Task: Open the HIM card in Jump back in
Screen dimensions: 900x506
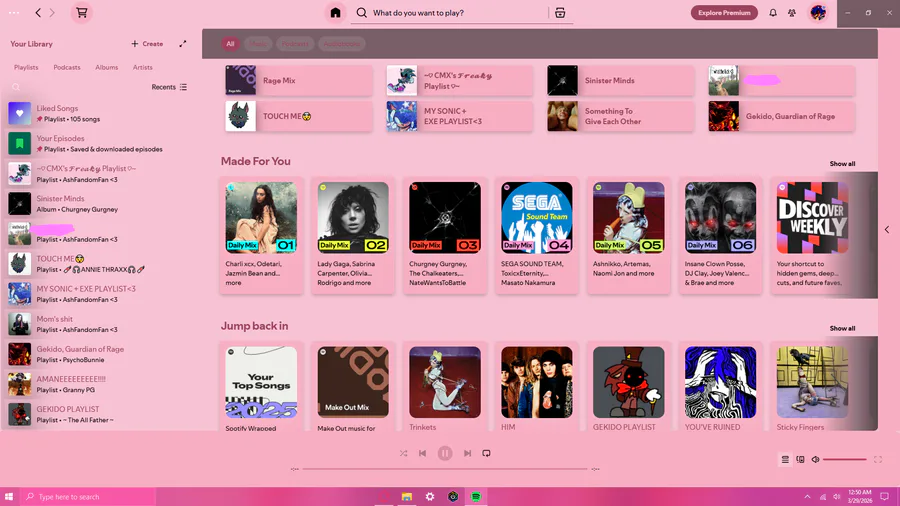Action: [x=537, y=387]
